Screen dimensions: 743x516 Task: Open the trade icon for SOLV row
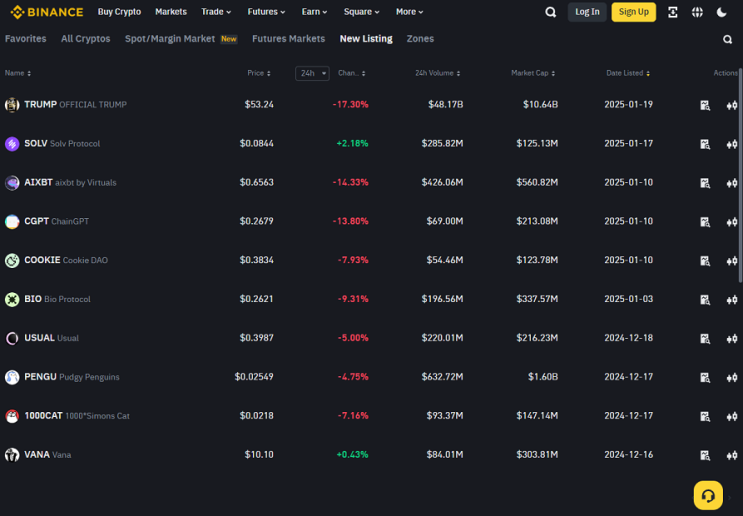click(x=732, y=144)
